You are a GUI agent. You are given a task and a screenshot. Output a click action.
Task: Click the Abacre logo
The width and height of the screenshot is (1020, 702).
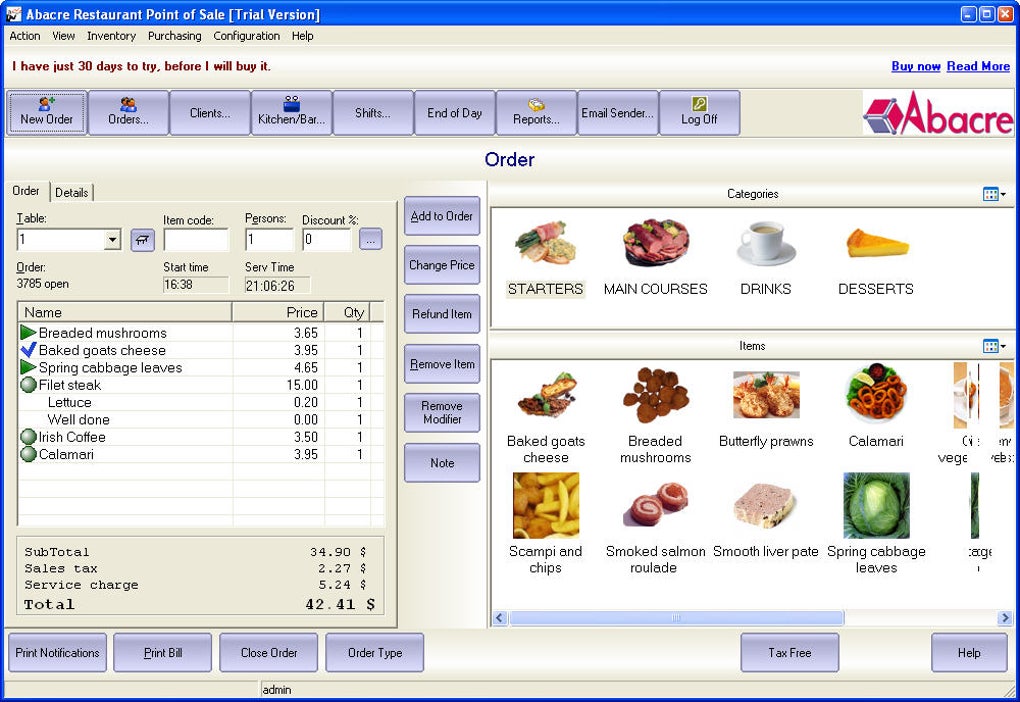937,113
